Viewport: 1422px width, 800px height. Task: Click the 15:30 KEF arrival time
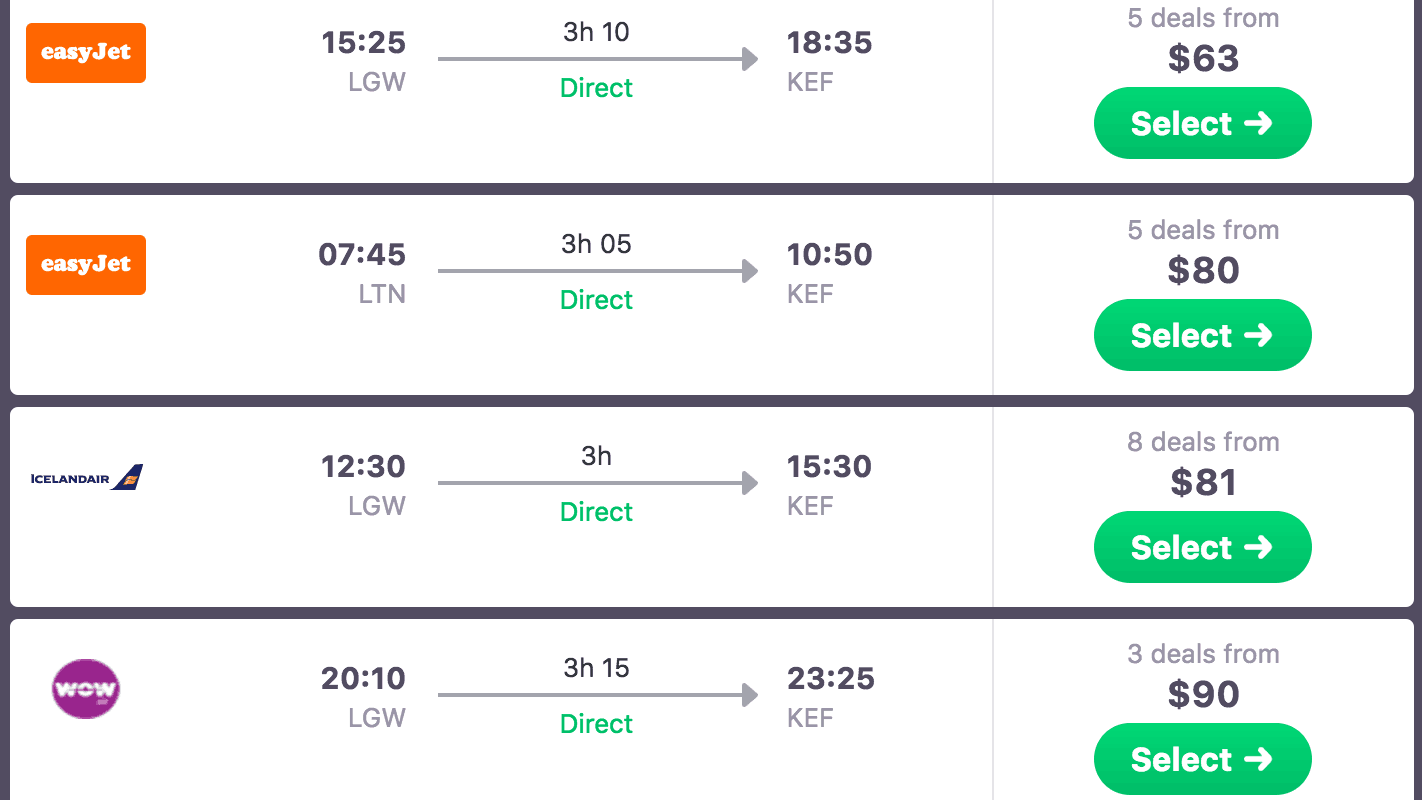pos(829,467)
